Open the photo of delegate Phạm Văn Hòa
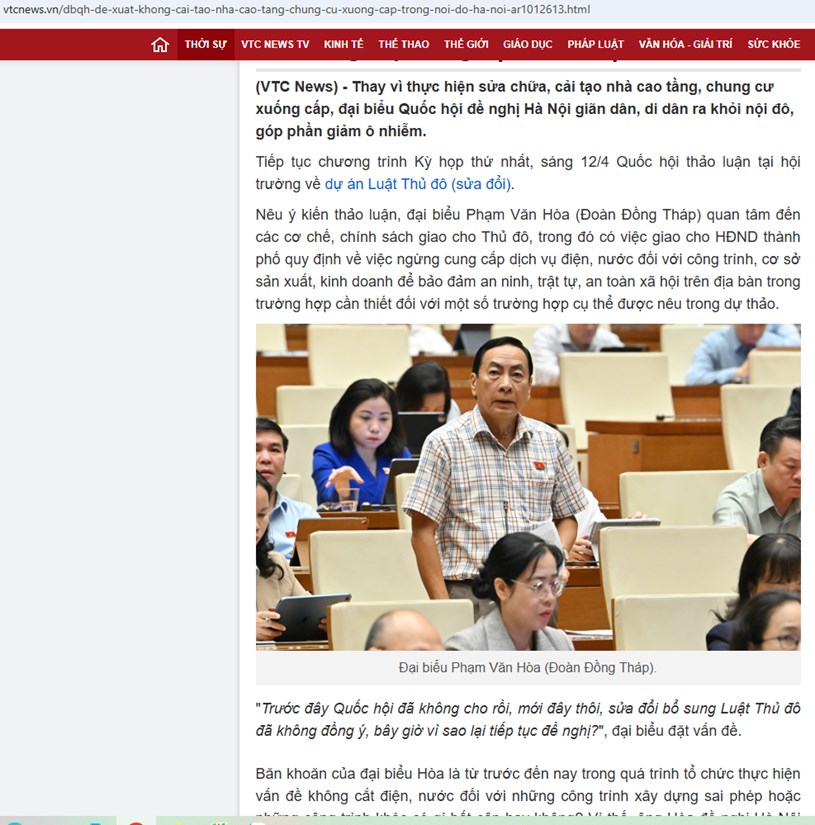The width and height of the screenshot is (815, 825). pos(528,487)
